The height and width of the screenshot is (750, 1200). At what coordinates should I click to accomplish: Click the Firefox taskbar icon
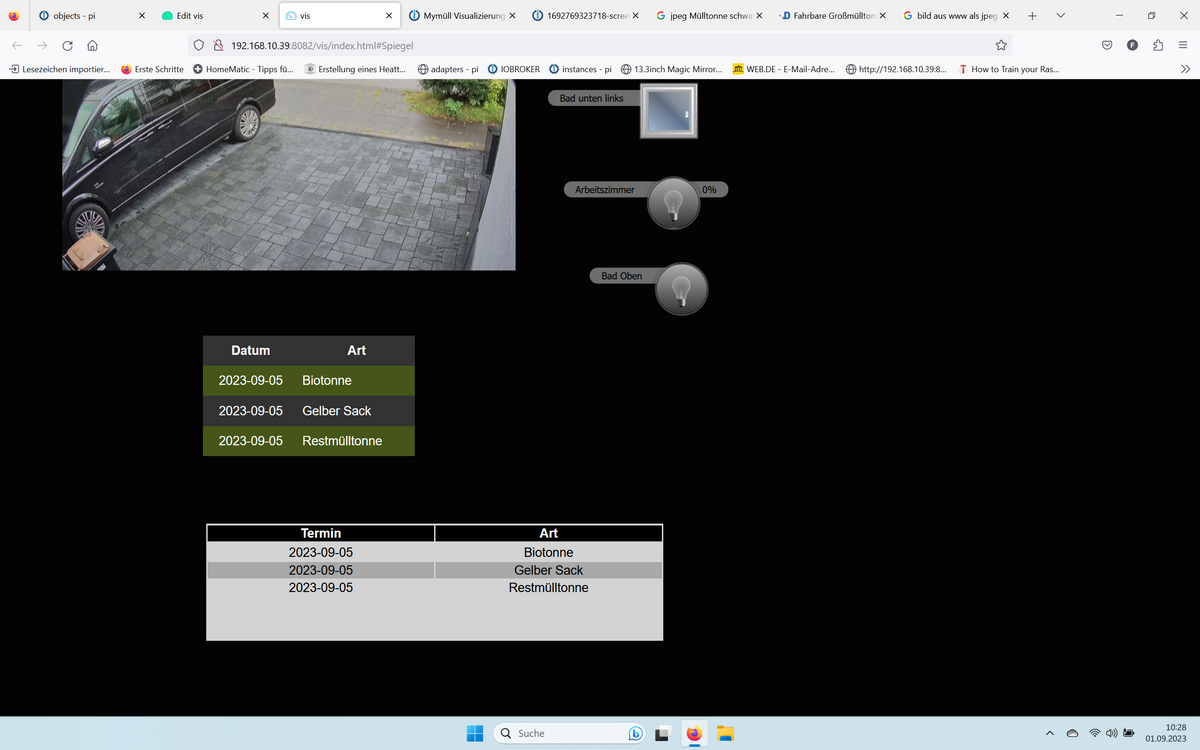click(x=694, y=733)
